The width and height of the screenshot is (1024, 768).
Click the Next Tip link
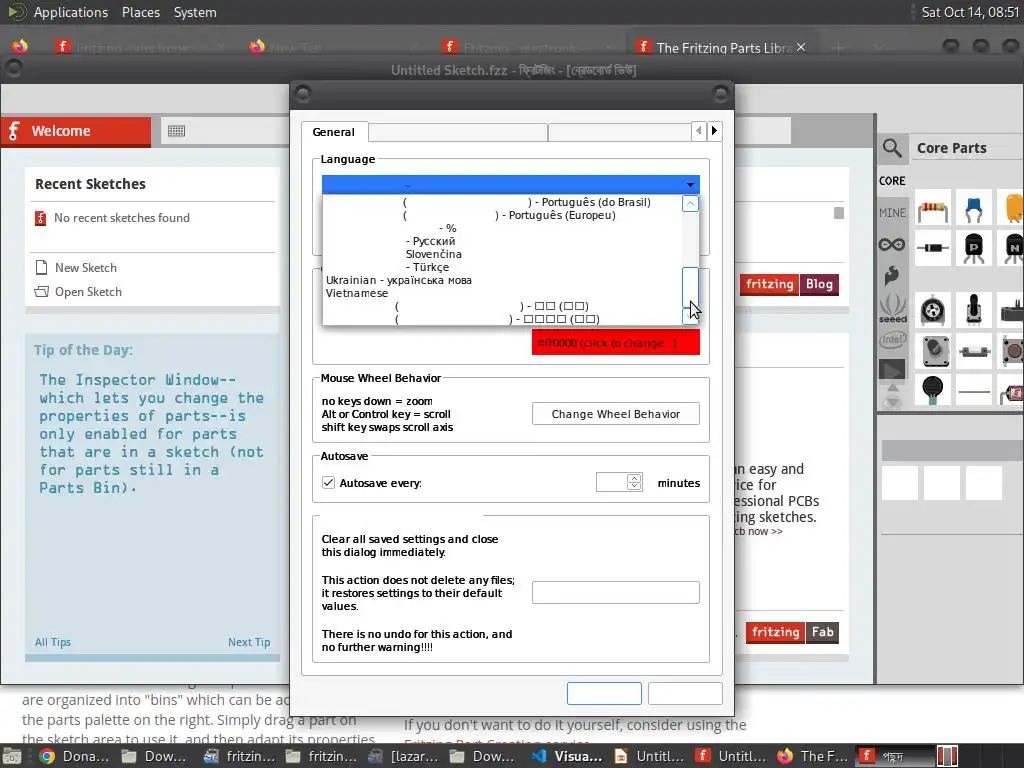249,642
